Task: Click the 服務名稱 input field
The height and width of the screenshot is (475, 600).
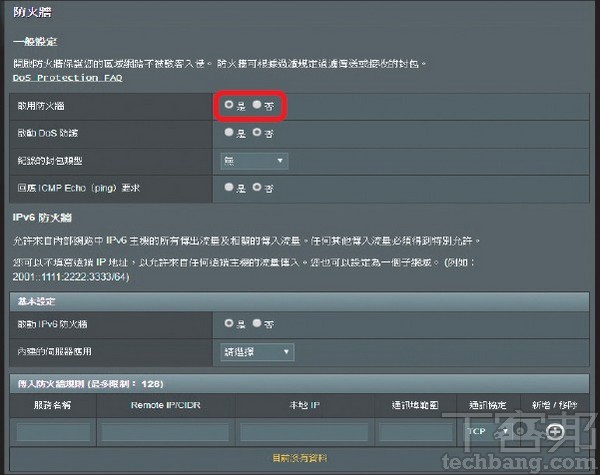Action: [52, 431]
